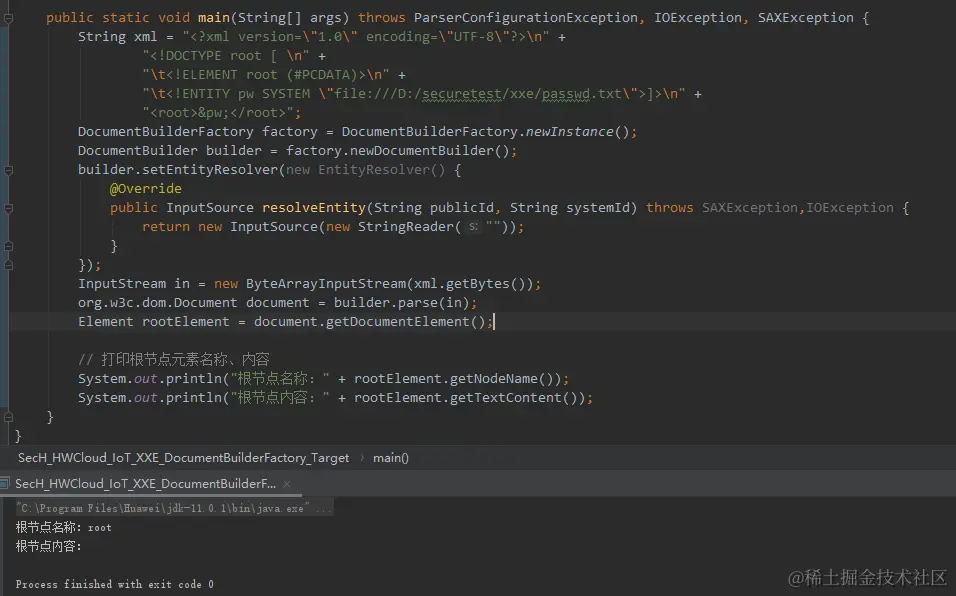This screenshot has height=596, width=956.
Task: Click the "String xml" declaration
Action: coord(117,37)
